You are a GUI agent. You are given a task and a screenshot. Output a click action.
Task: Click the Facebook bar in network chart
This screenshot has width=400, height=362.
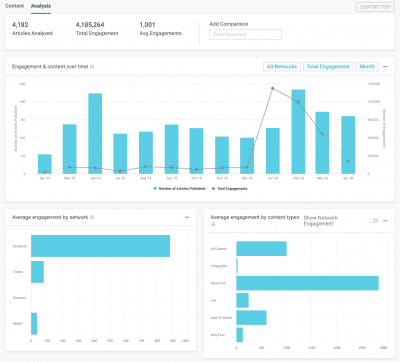[100, 246]
